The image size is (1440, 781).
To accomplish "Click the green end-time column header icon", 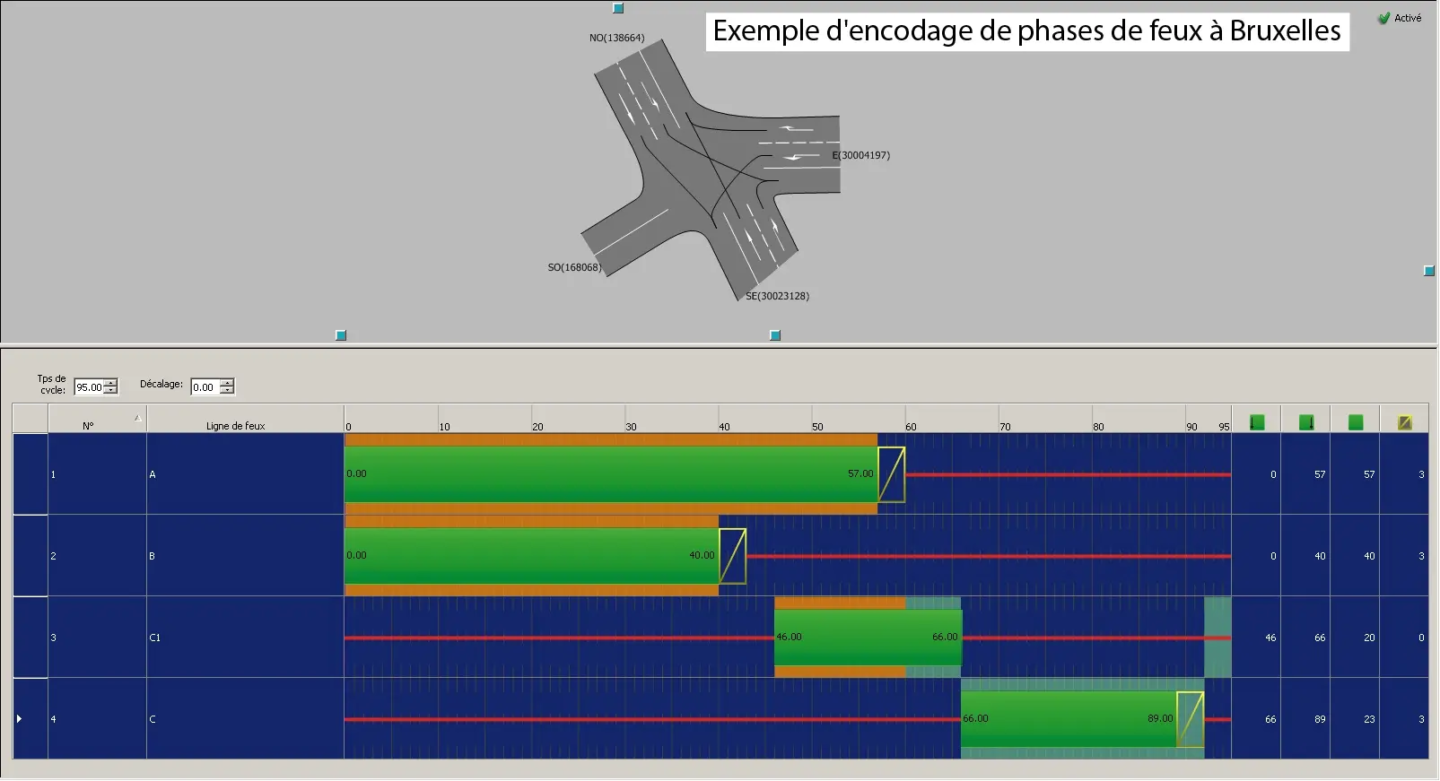I will (1306, 423).
